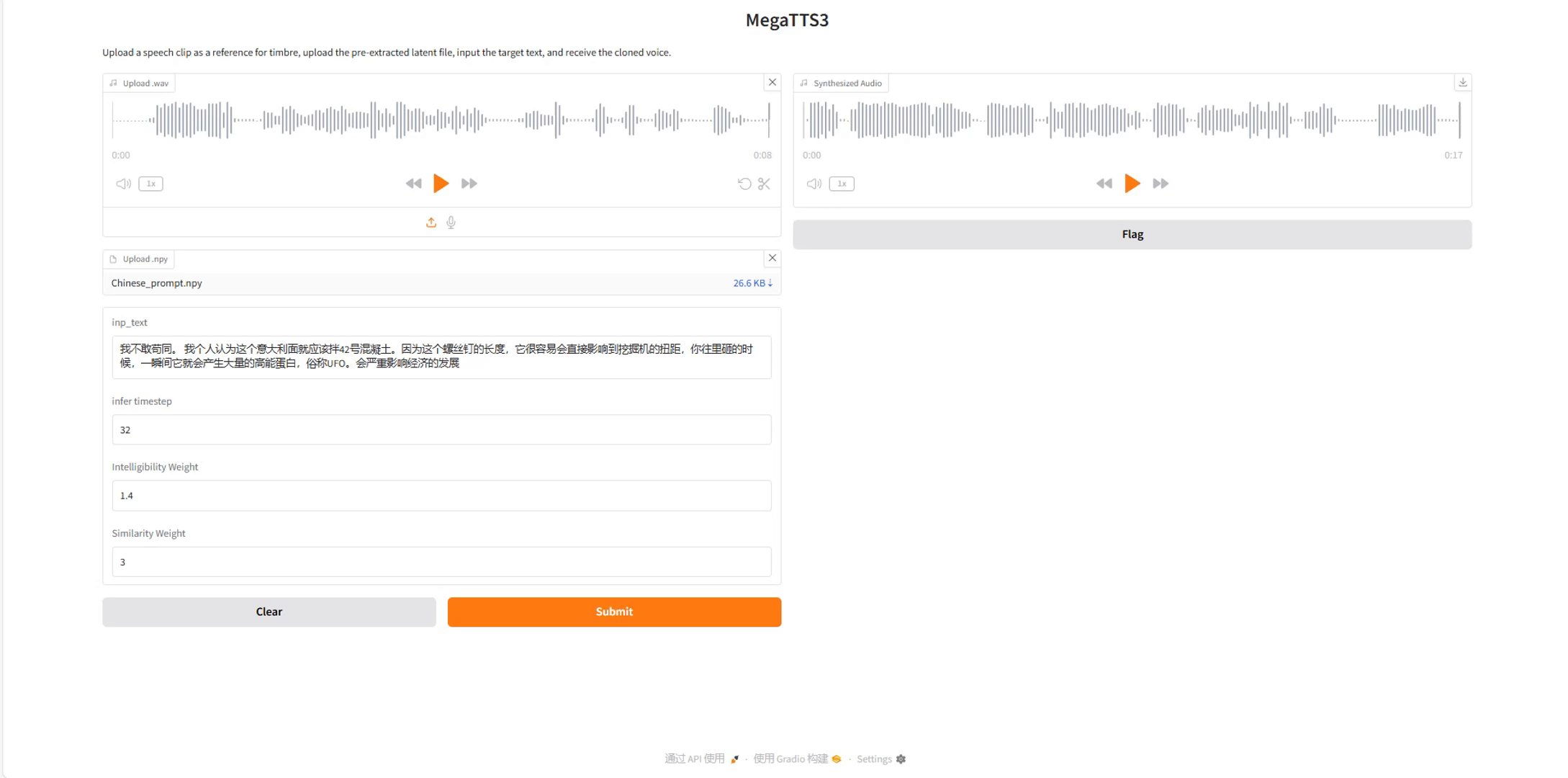Mute the Synthesized Audio volume
Image resolution: width=1568 pixels, height=778 pixels.
coord(814,184)
